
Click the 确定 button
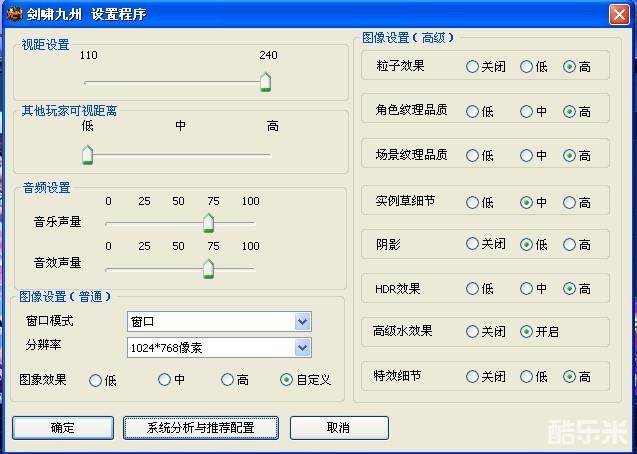[x=62, y=427]
